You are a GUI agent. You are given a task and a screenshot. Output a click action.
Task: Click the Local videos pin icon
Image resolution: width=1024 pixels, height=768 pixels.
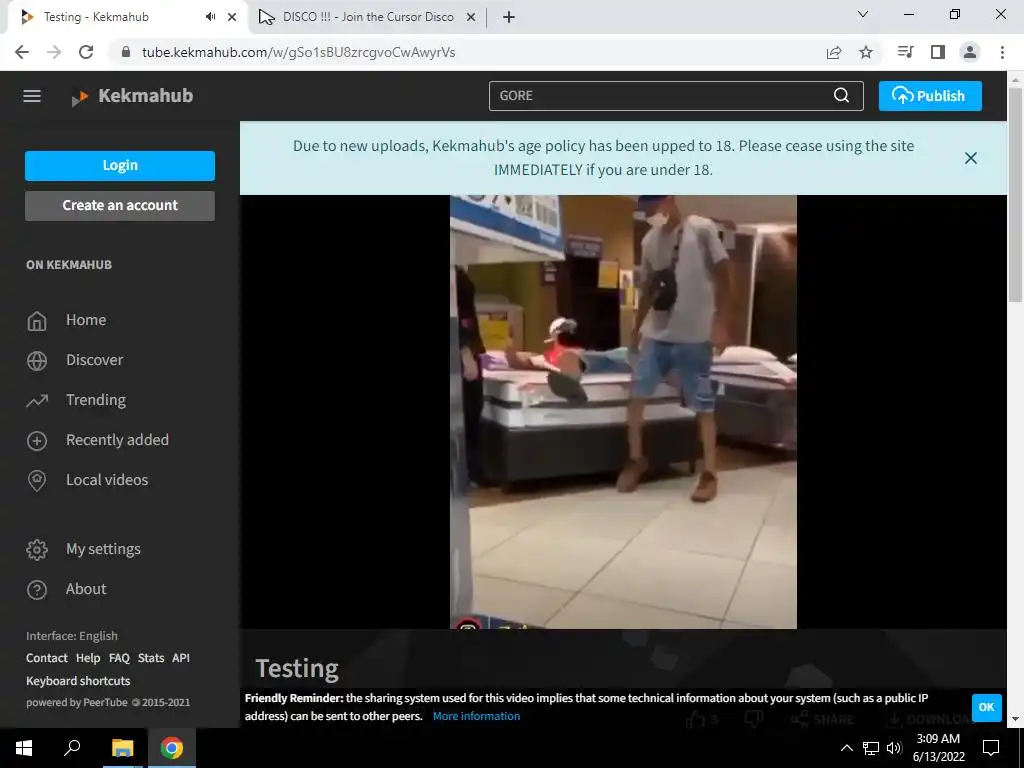37,481
